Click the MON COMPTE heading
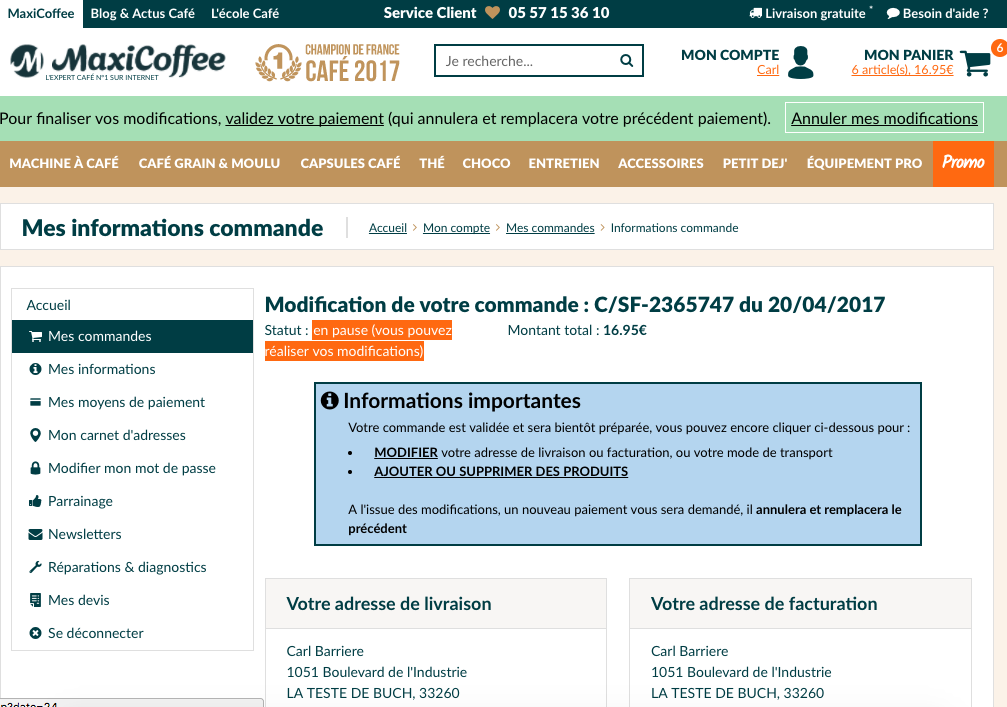The width and height of the screenshot is (1007, 707). [730, 55]
